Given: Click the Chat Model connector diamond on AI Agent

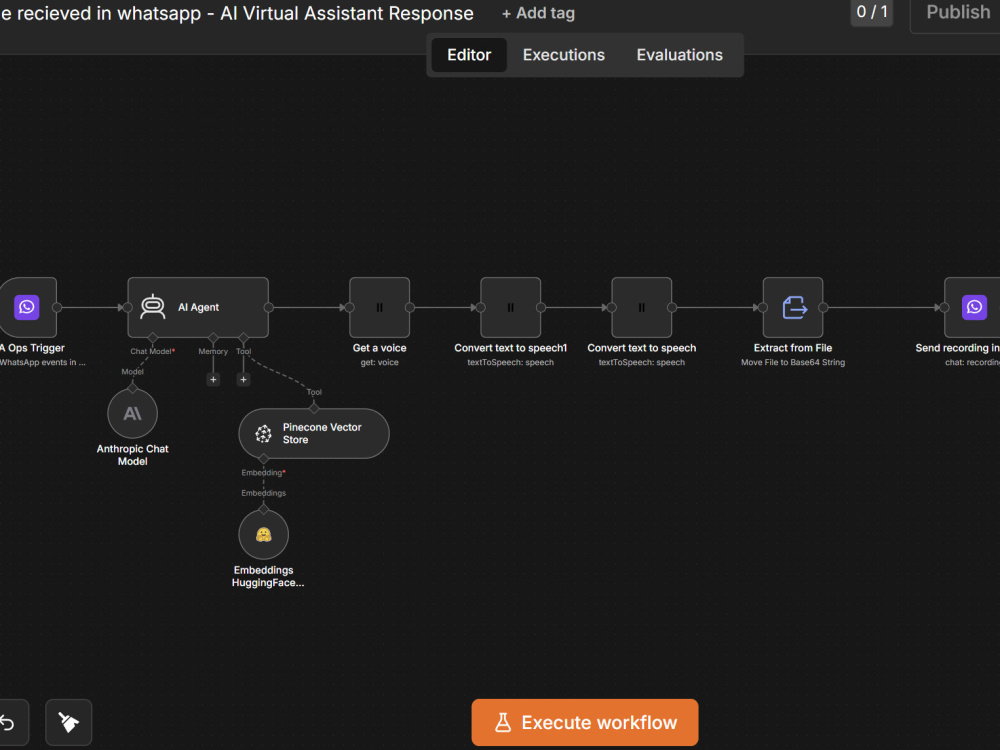Looking at the screenshot, I should click(x=152, y=337).
